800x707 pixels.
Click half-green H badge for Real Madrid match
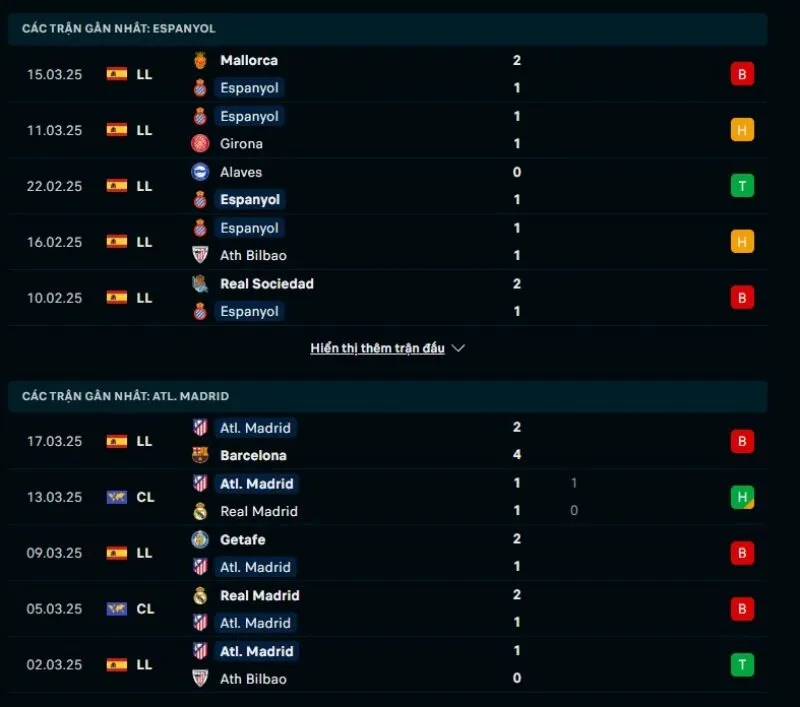pyautogui.click(x=742, y=497)
